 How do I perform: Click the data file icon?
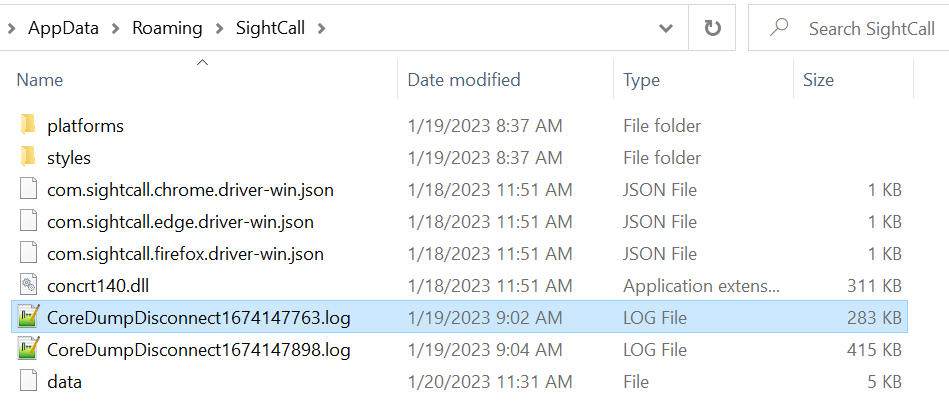point(28,381)
